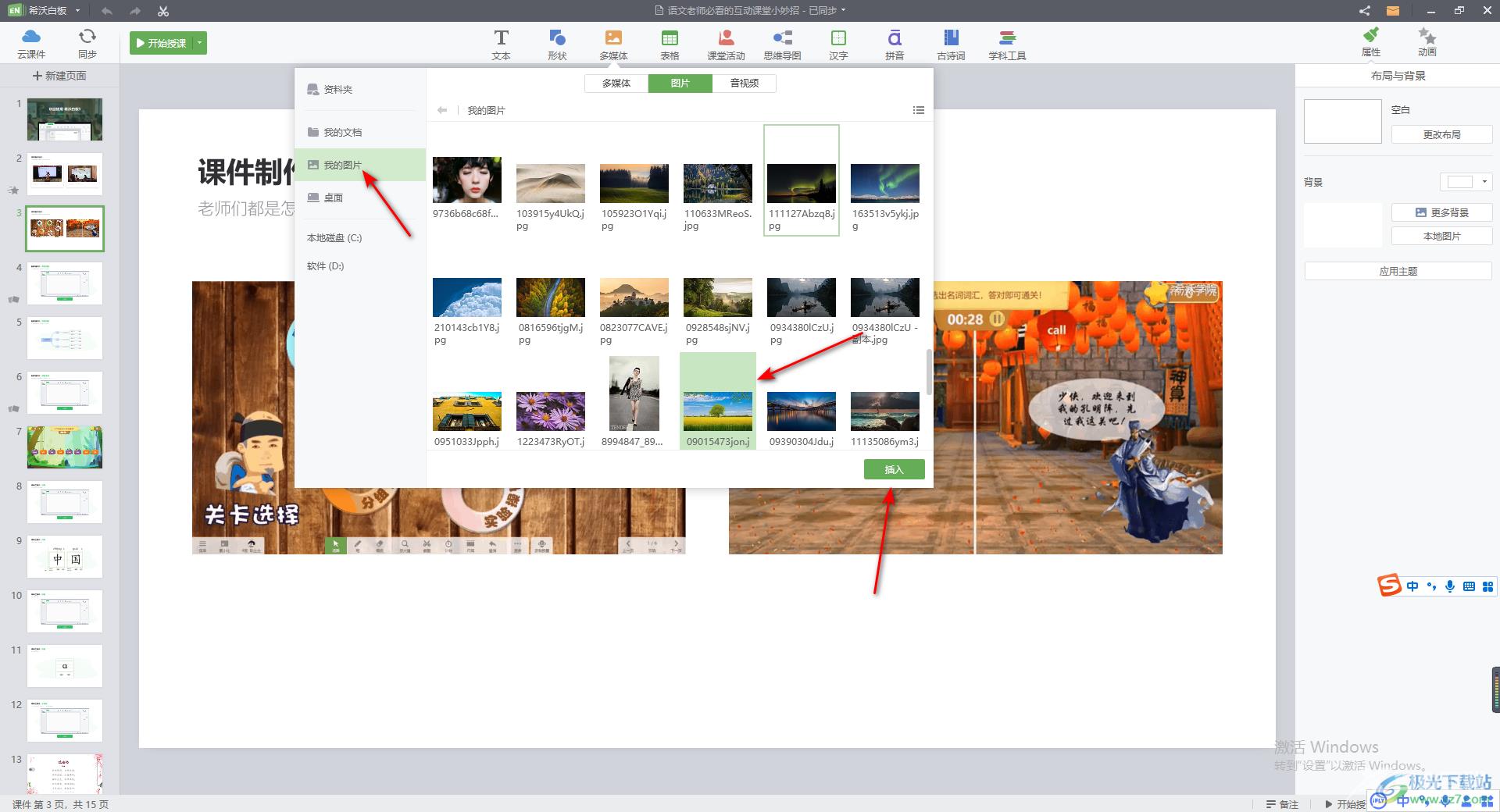
Task: Click the 新建页面 new page button
Action: click(x=59, y=76)
